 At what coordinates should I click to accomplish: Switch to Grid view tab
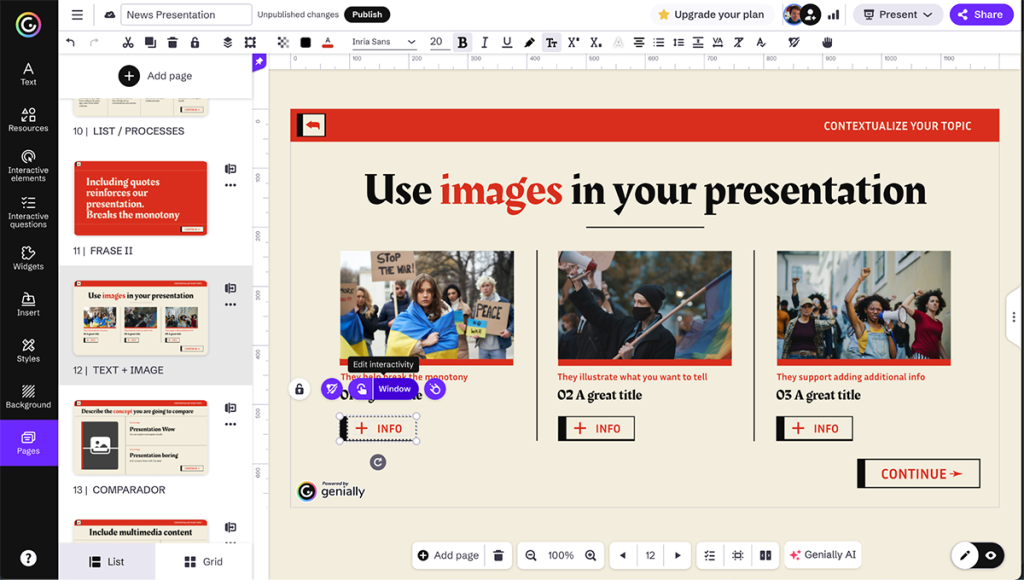[204, 562]
